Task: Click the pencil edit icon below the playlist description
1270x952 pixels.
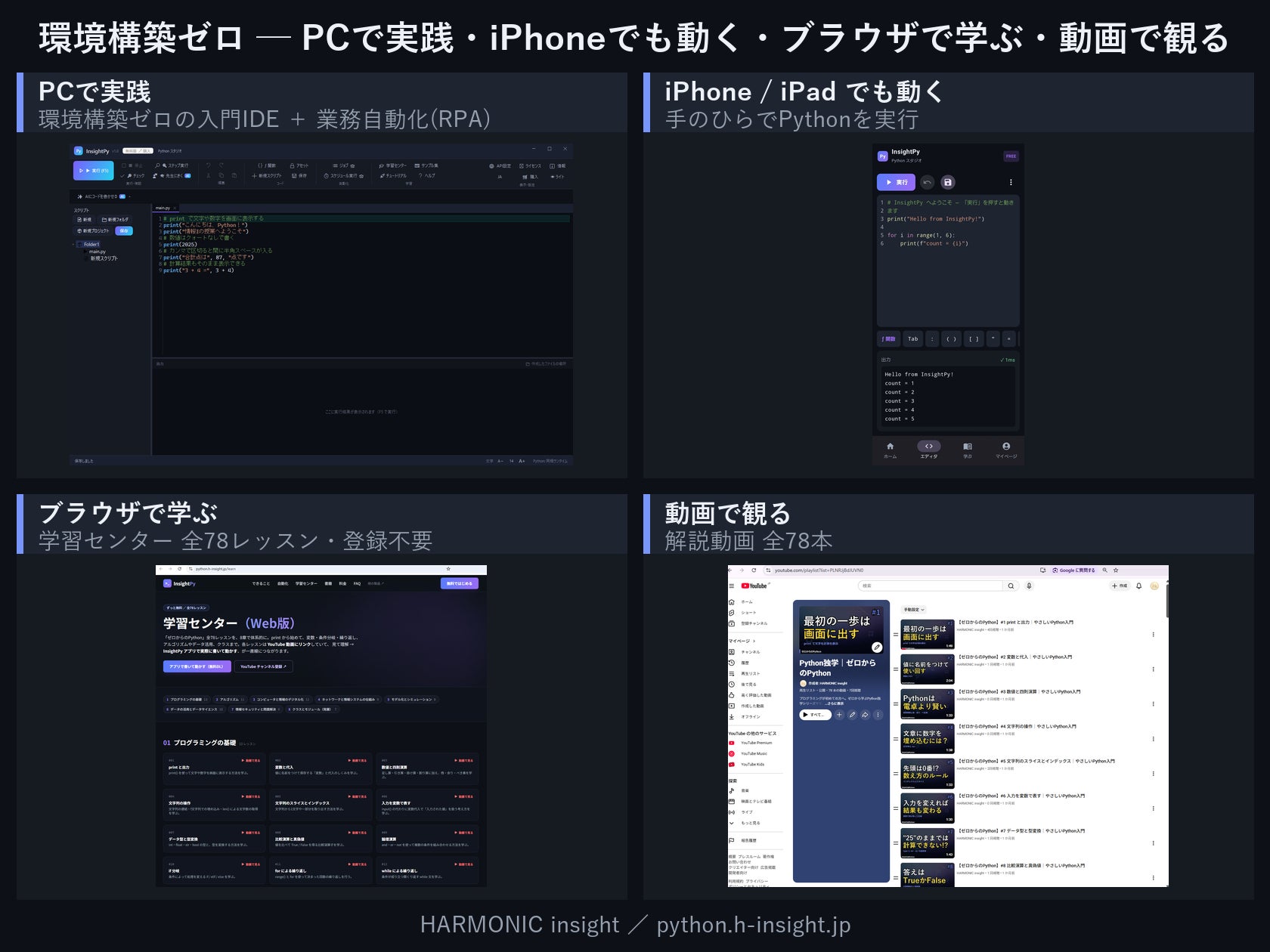Action: click(x=852, y=715)
